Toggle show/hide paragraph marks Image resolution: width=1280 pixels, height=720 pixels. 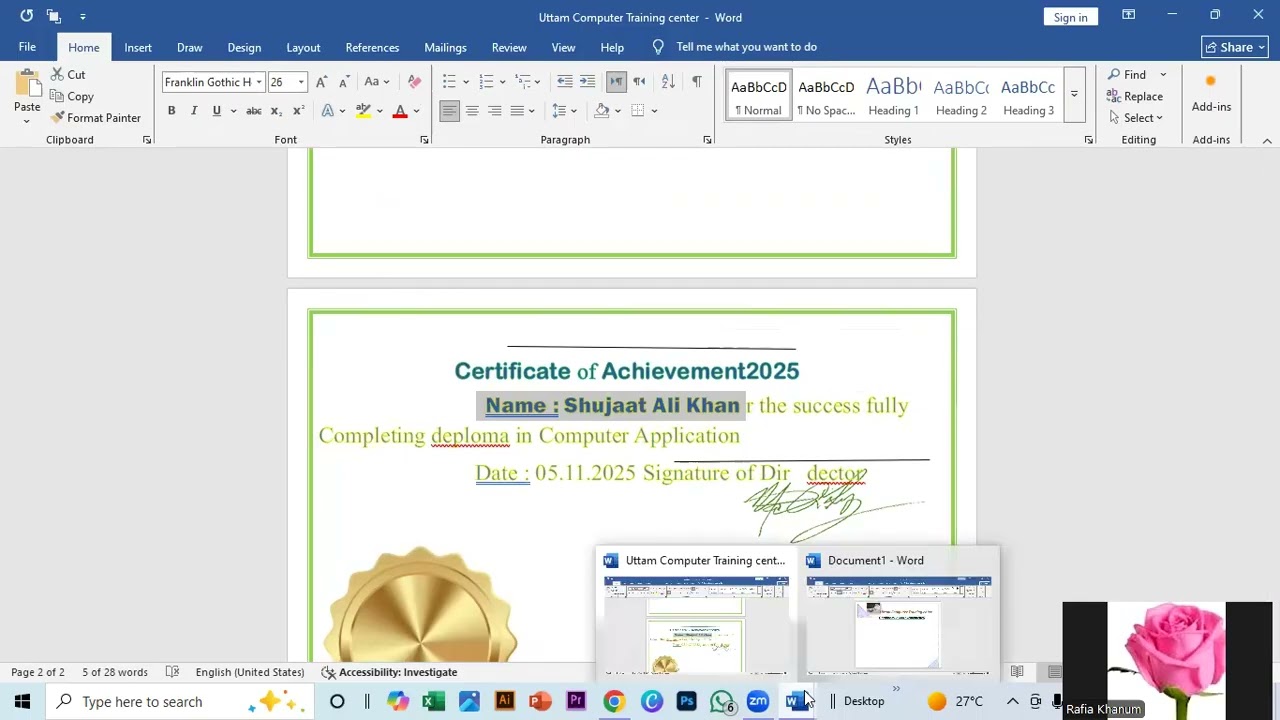tap(697, 82)
